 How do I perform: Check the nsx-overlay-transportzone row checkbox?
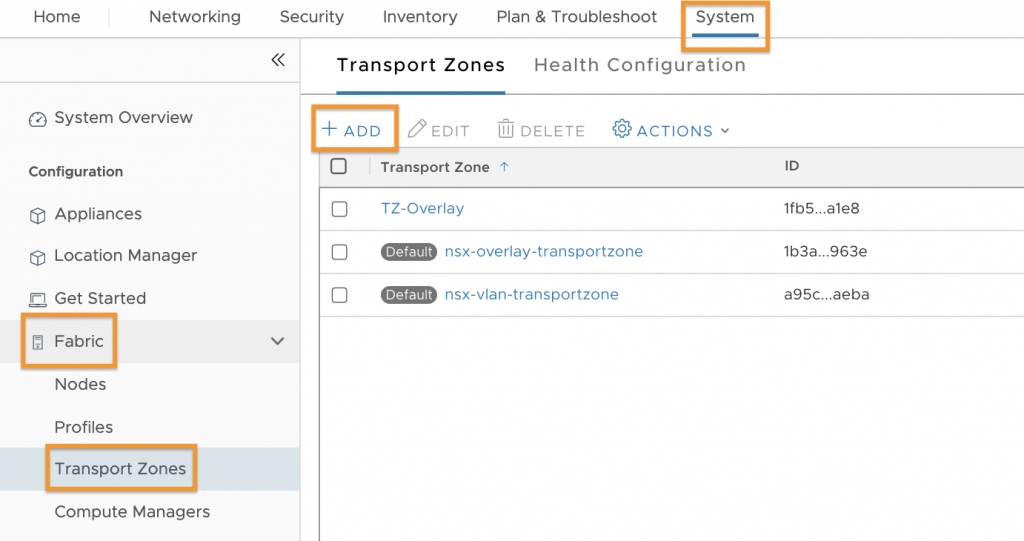point(340,252)
